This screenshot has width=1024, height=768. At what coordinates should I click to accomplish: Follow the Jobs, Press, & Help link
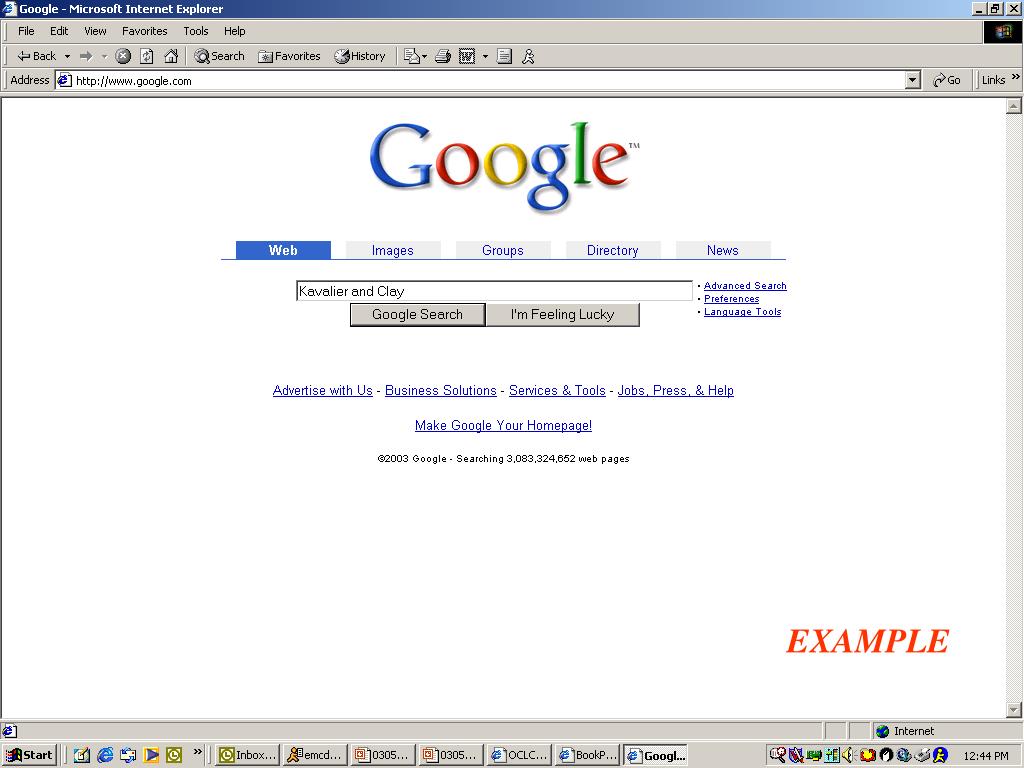coord(676,391)
